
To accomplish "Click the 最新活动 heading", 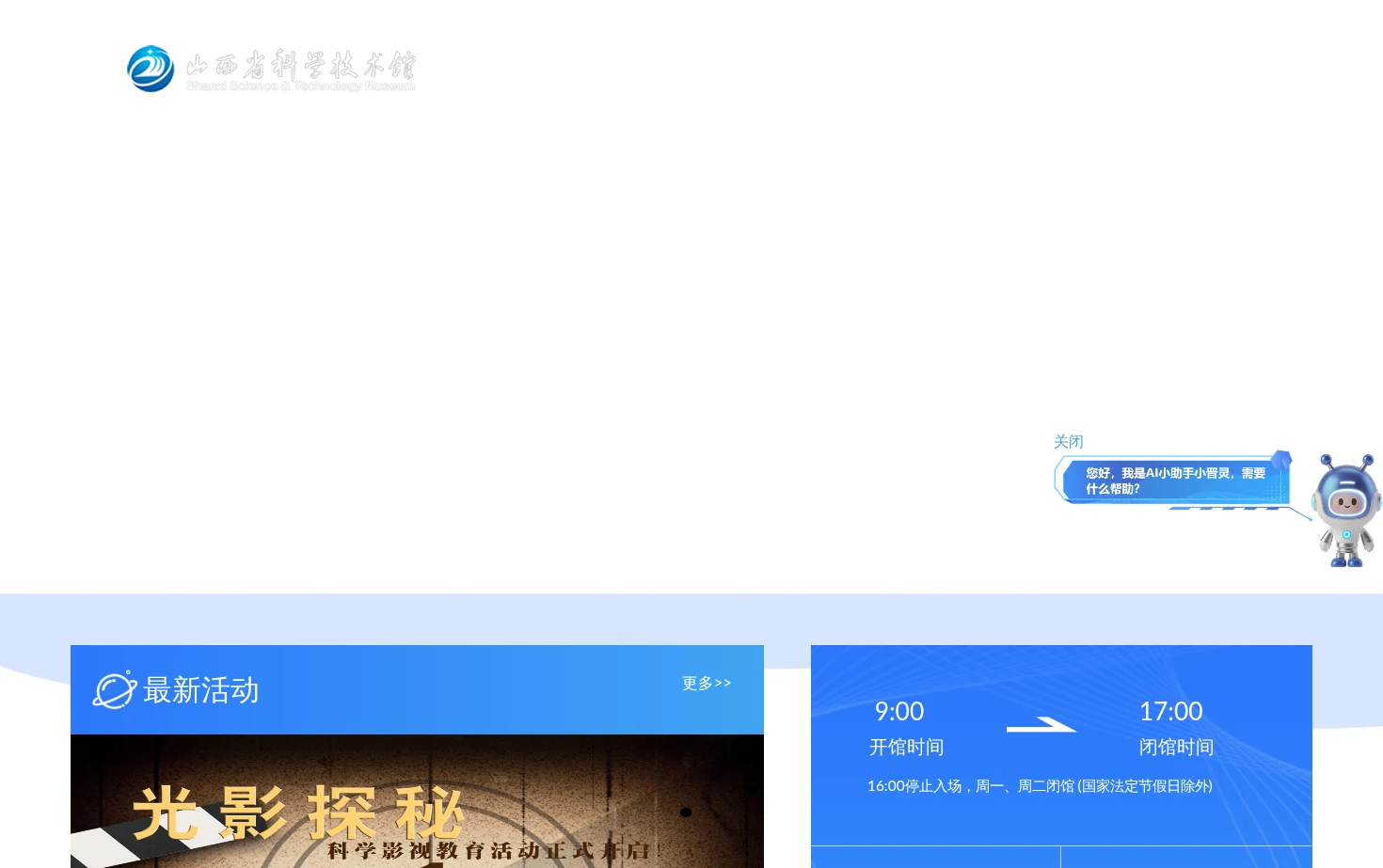I will (x=200, y=690).
